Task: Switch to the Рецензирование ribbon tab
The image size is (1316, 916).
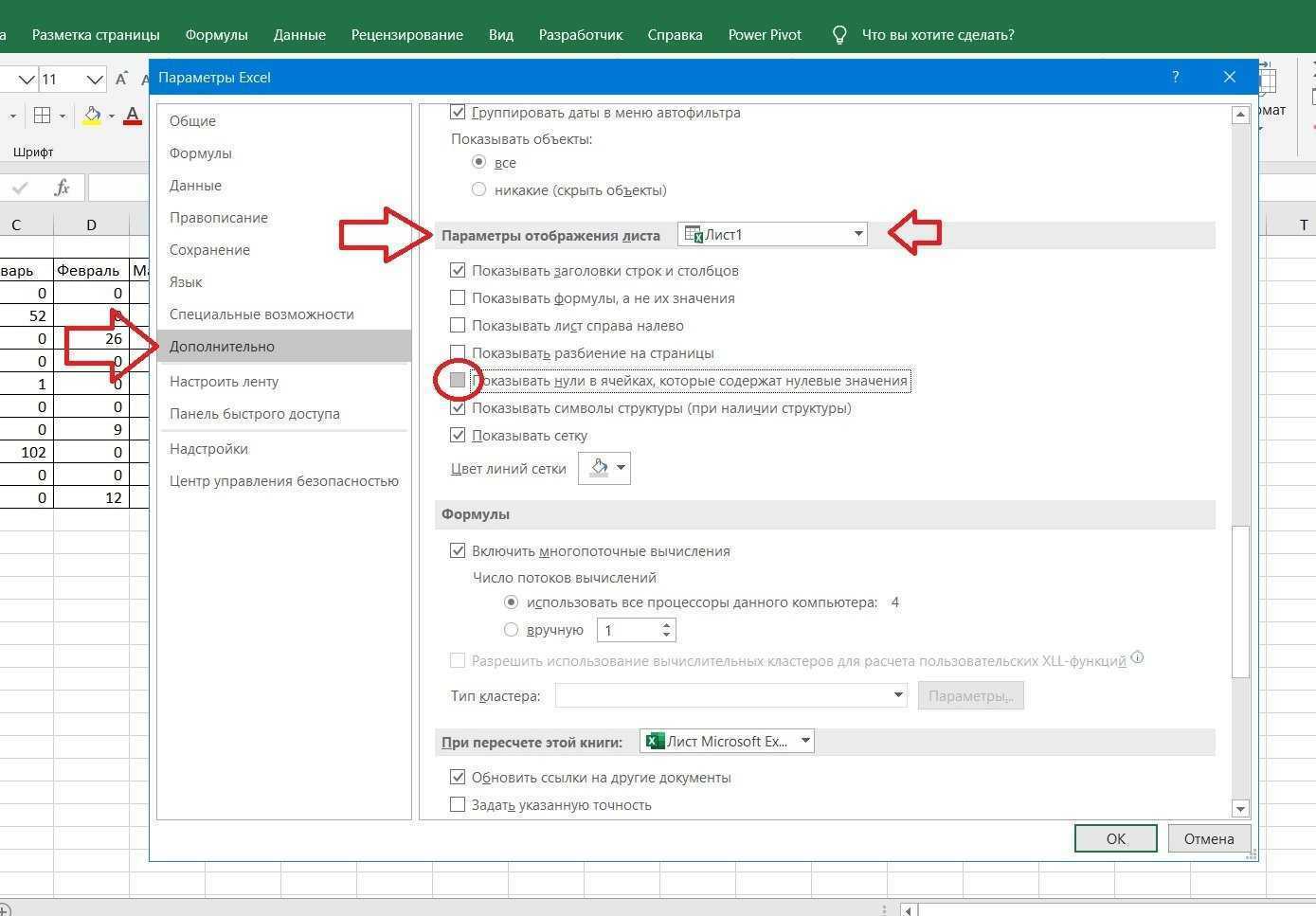Action: pyautogui.click(x=406, y=34)
